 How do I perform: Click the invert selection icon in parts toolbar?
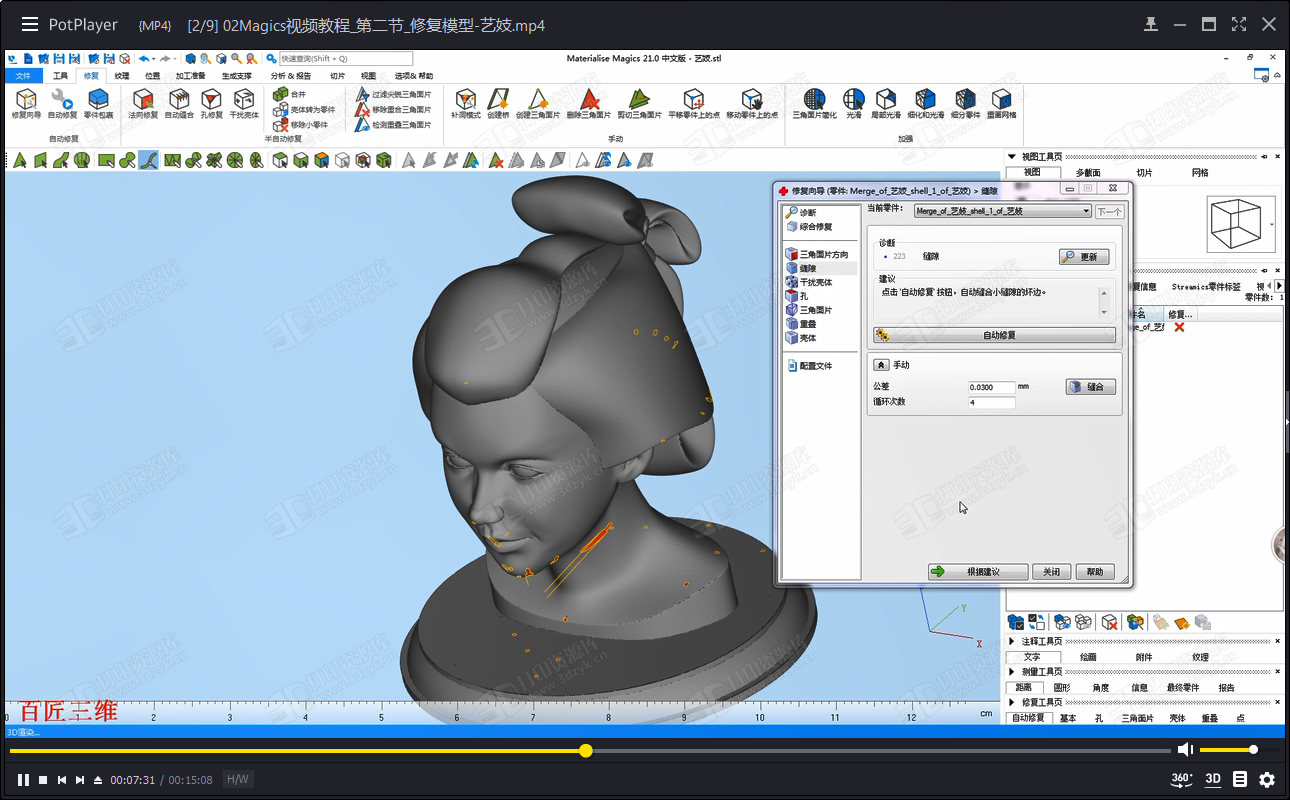[x=1037, y=622]
